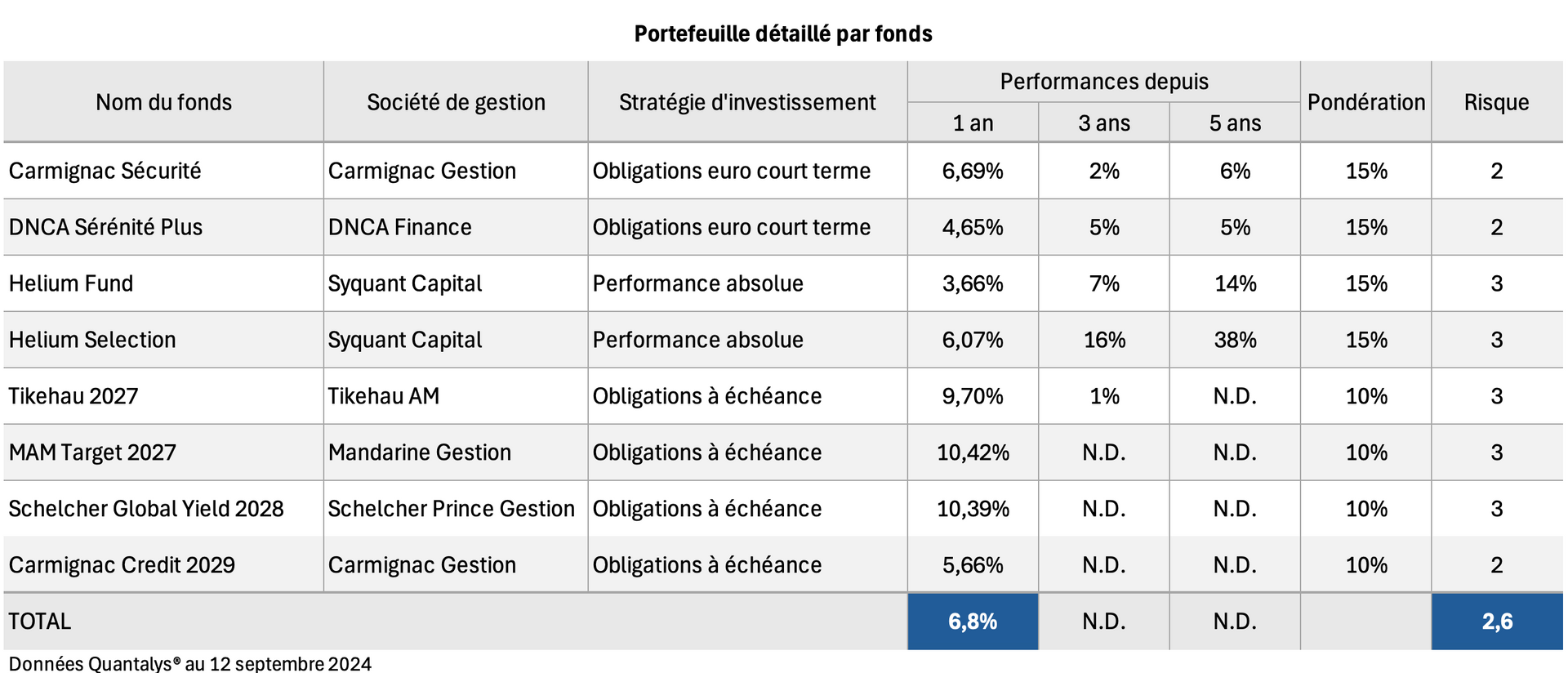Select the Stratégie d'investissement column header

click(747, 102)
